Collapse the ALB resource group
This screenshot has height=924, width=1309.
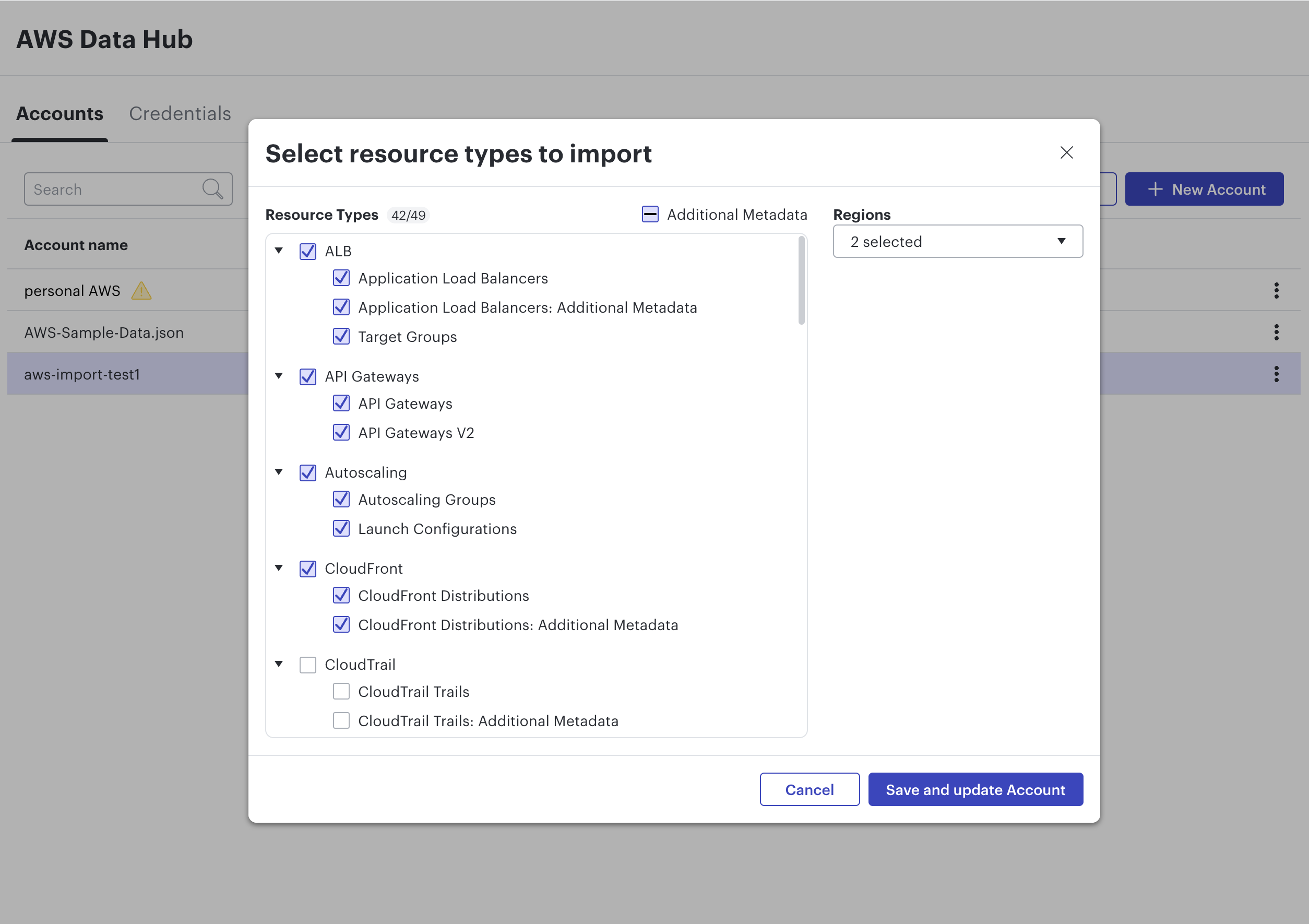[279, 251]
